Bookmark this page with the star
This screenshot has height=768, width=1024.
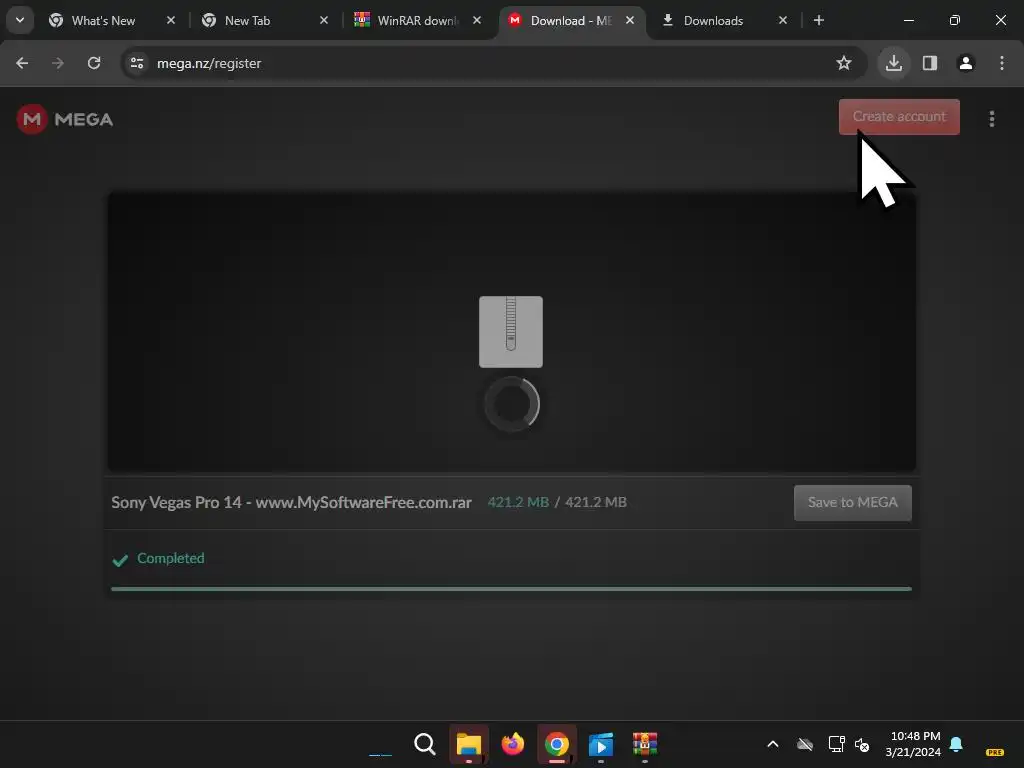tap(844, 63)
